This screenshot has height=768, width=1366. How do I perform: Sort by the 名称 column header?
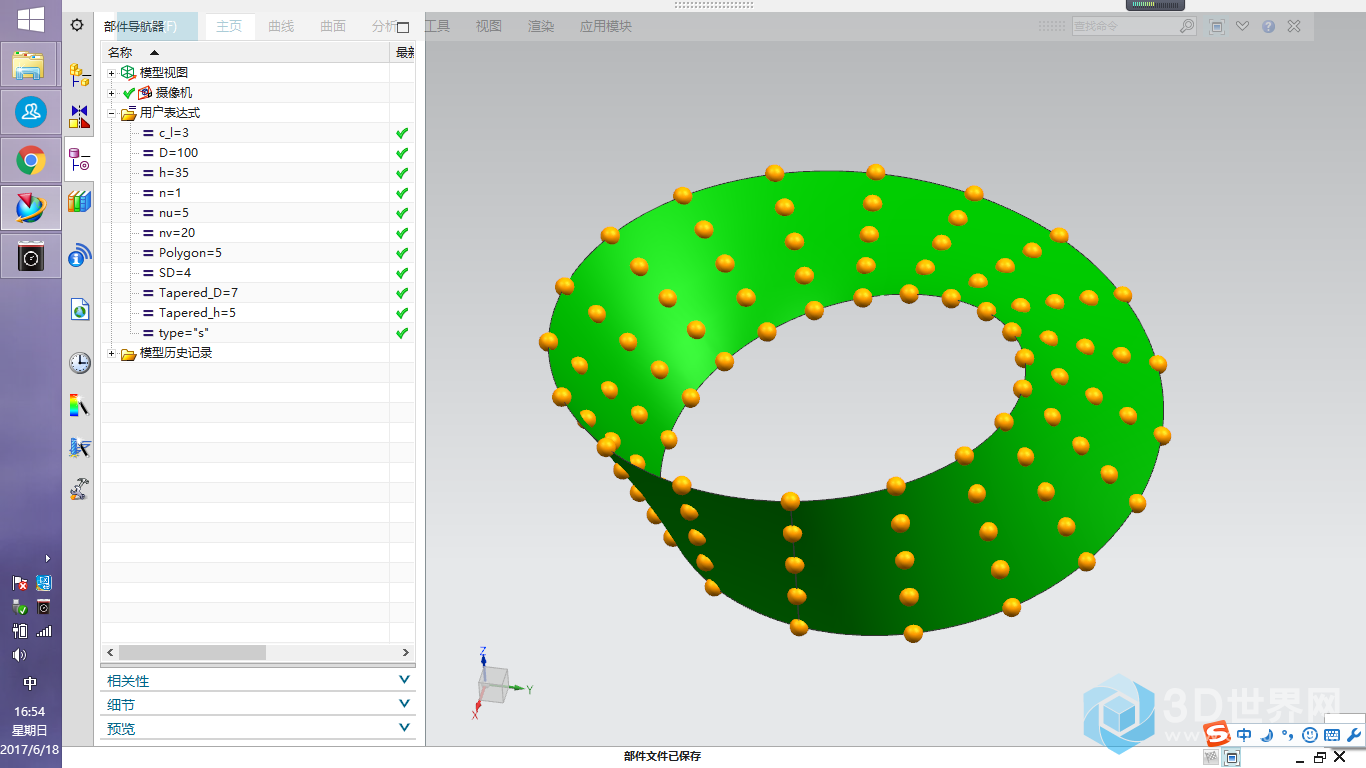pos(245,52)
